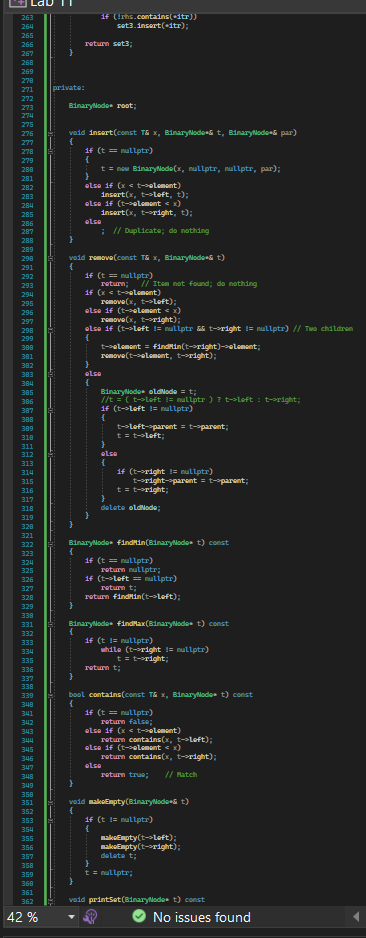366x938 pixels.
Task: Click the commented-out ternary line 386
Action: [x=200, y=400]
